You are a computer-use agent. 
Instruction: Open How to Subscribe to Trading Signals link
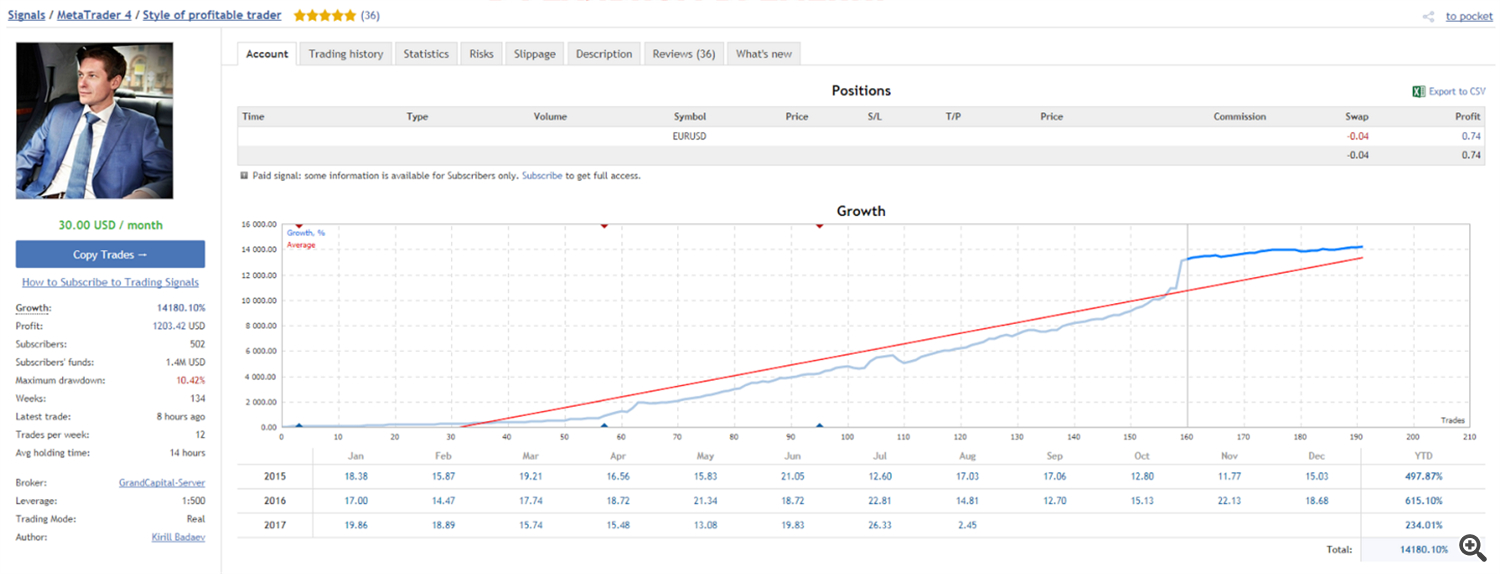110,282
